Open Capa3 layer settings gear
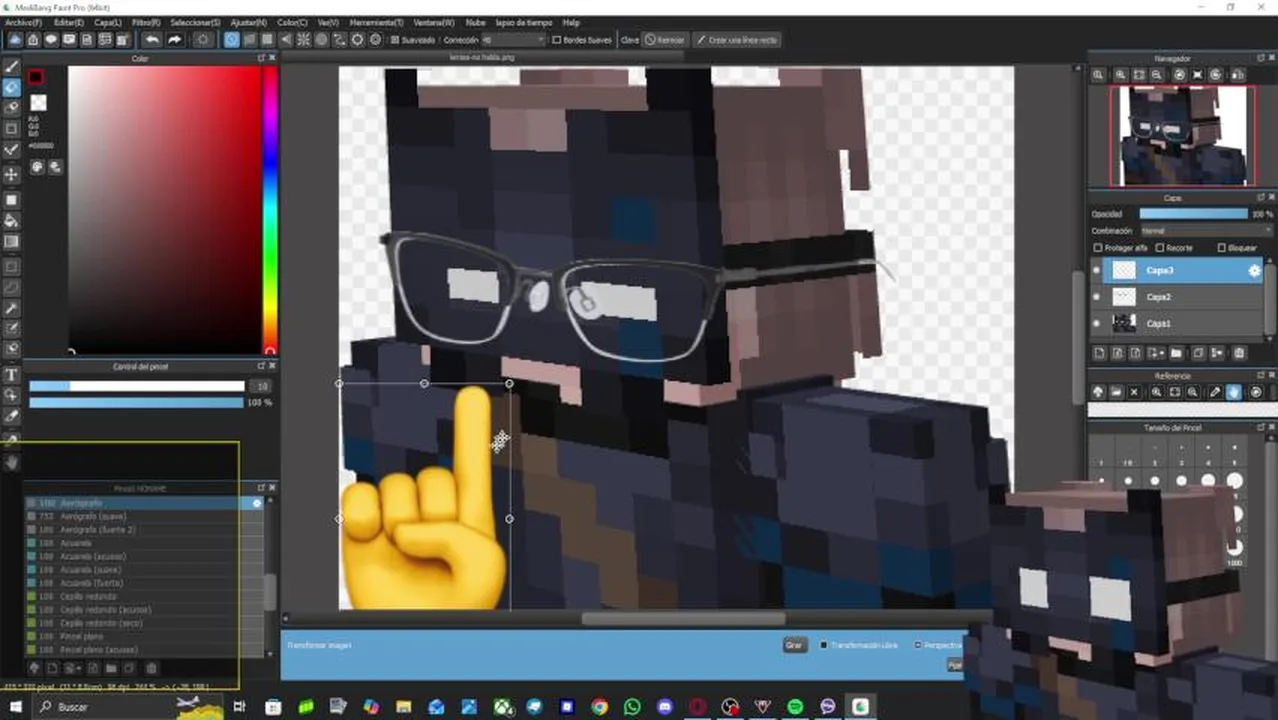1278x720 pixels. [x=1254, y=270]
